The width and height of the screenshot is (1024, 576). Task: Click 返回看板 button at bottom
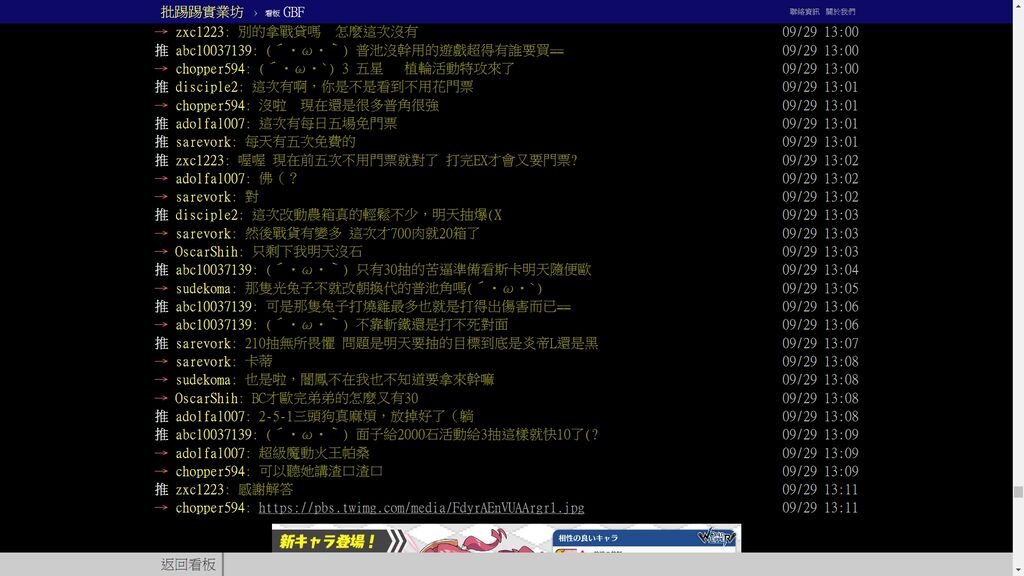point(188,564)
